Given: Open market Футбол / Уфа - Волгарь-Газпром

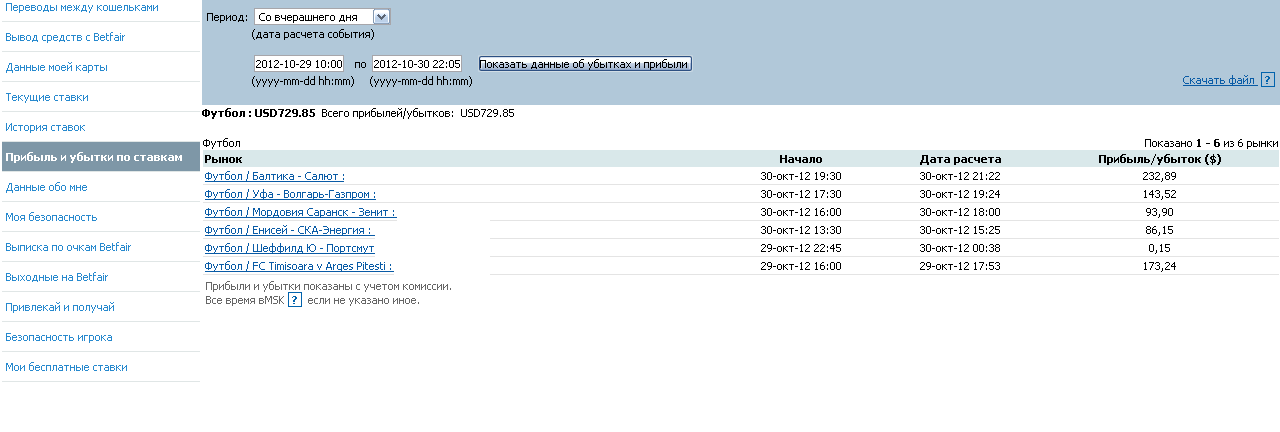Looking at the screenshot, I should 290,194.
